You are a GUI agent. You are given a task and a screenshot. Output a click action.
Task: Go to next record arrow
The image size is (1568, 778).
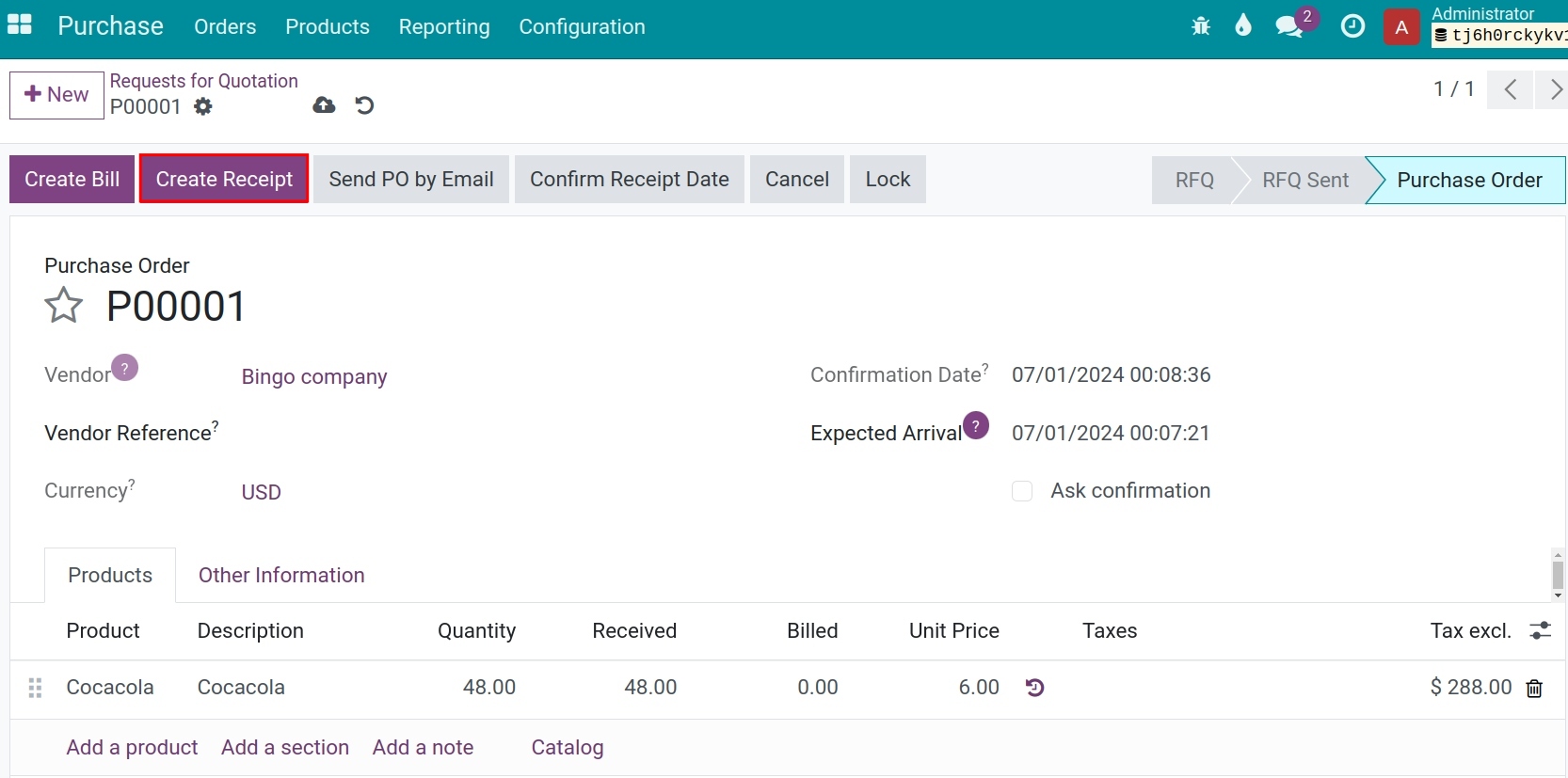1554,89
